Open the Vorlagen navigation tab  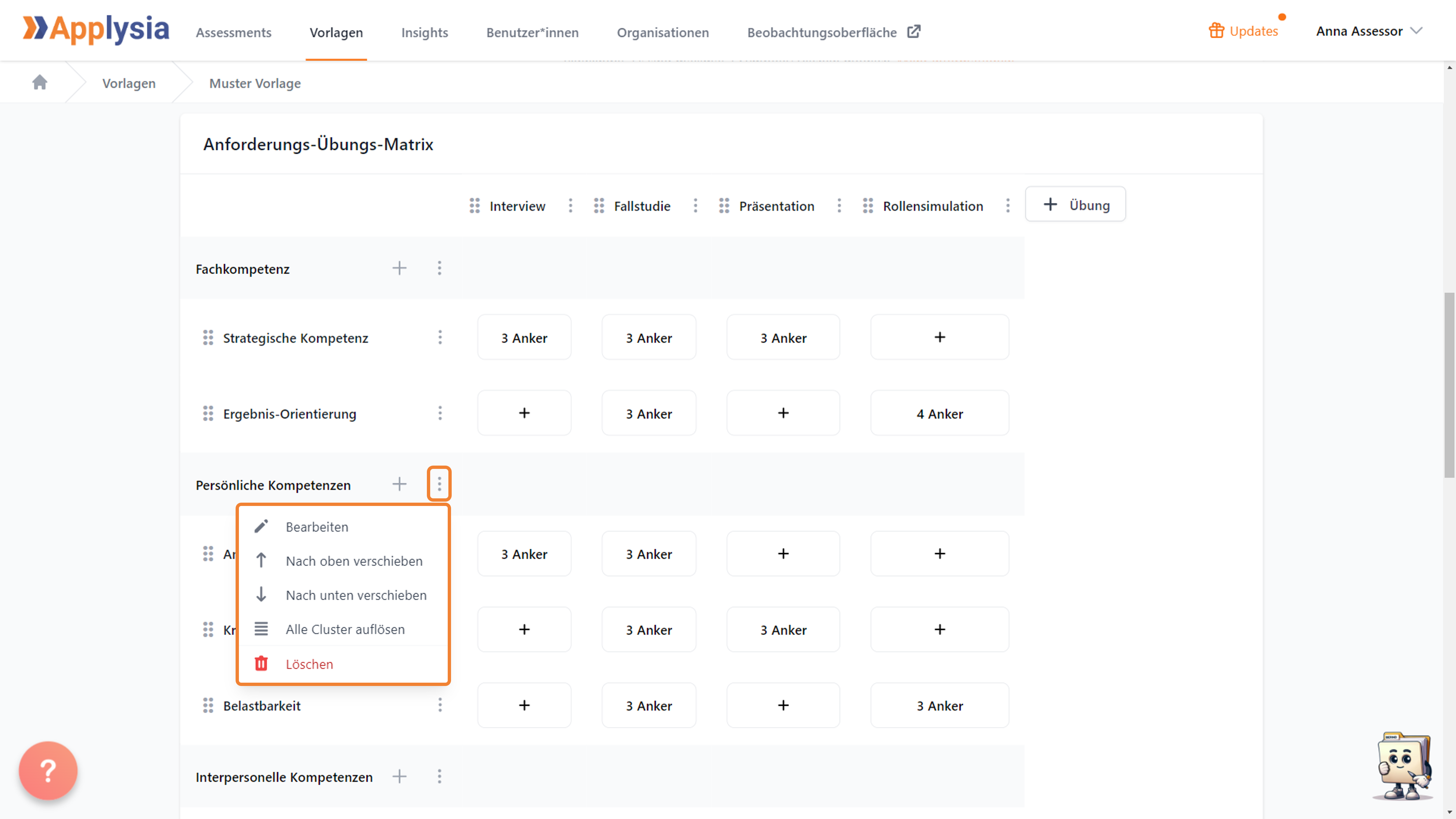tap(336, 32)
